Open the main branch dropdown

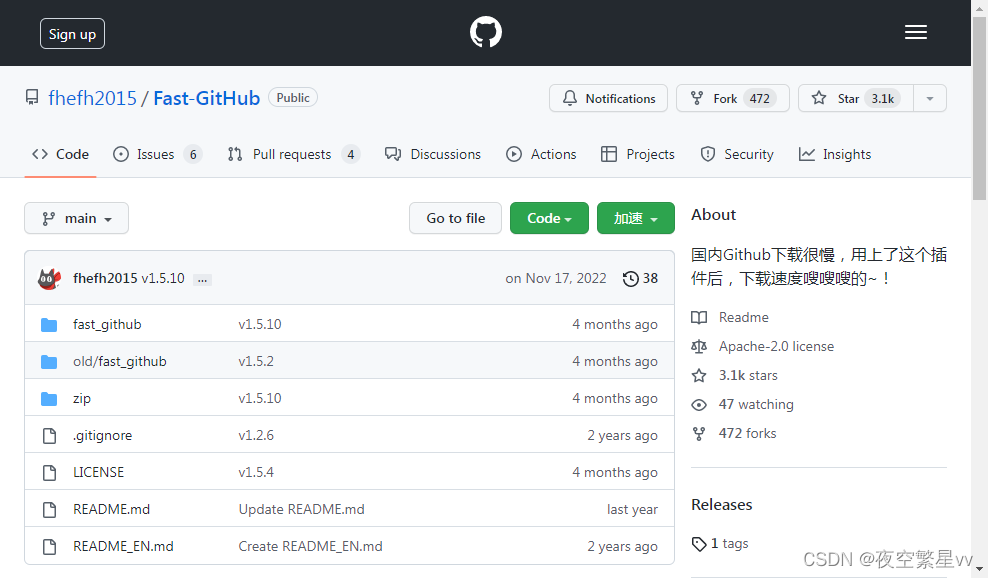tap(76, 218)
